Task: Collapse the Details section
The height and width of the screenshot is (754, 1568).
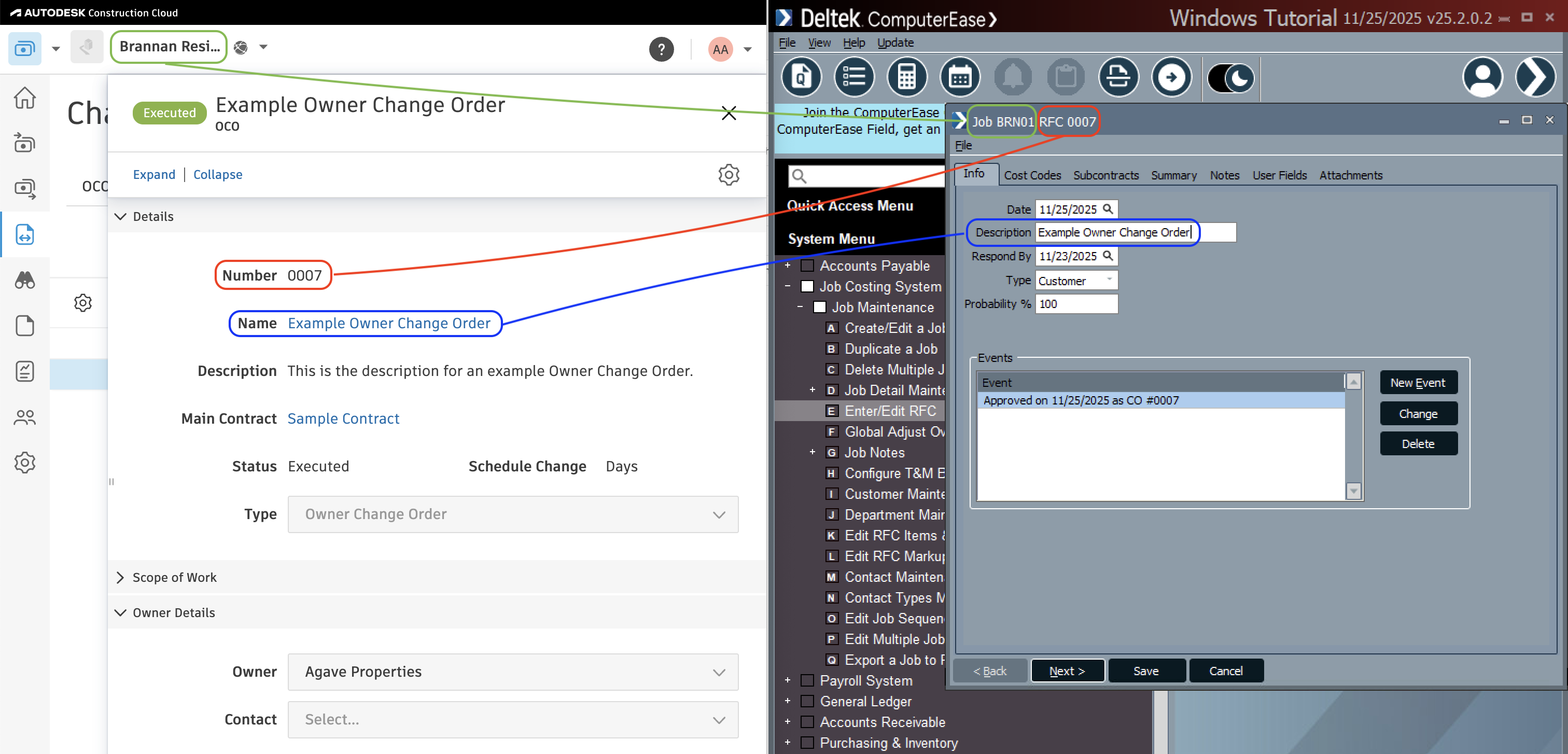Action: (121, 216)
